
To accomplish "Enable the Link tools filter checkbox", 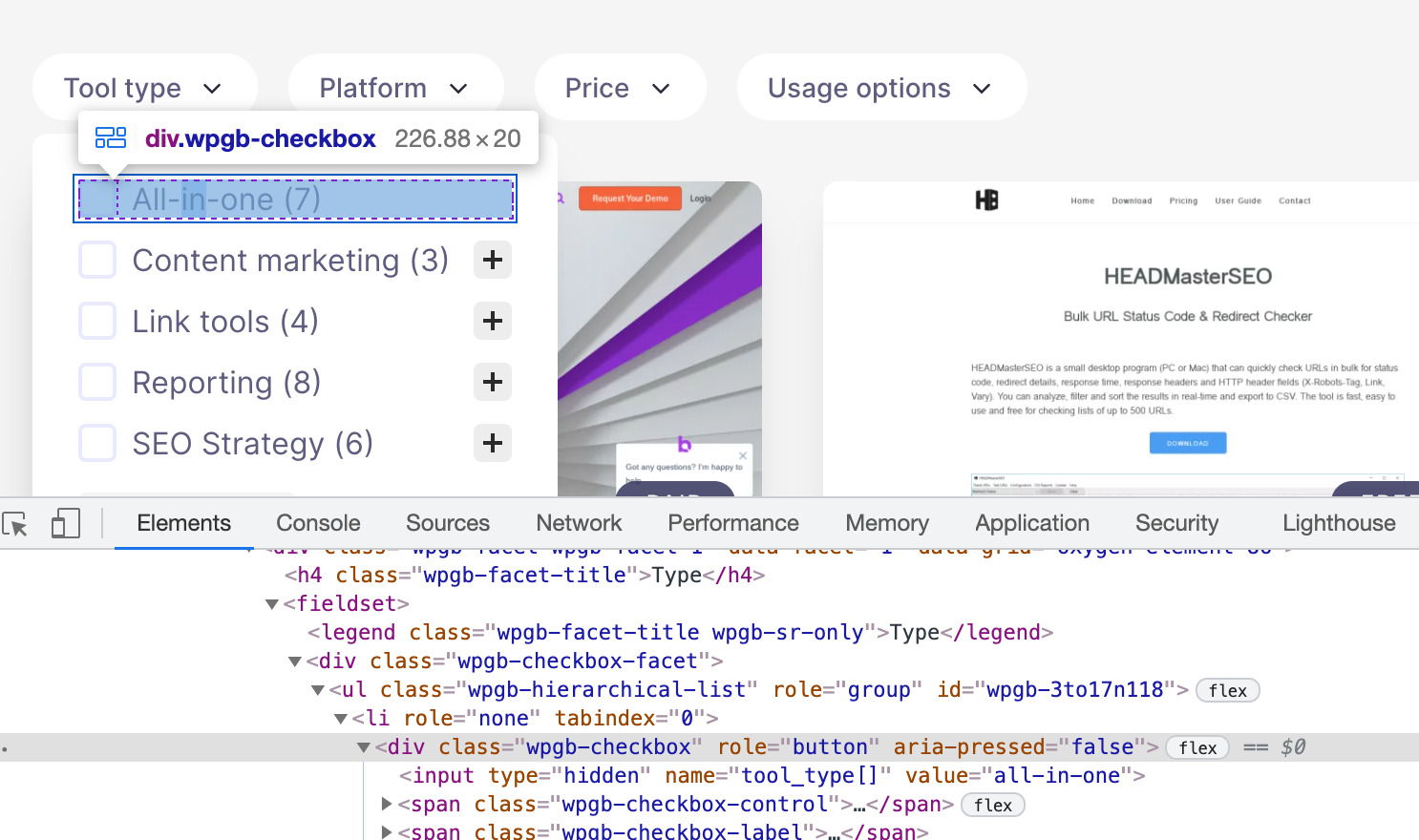I will (97, 321).
